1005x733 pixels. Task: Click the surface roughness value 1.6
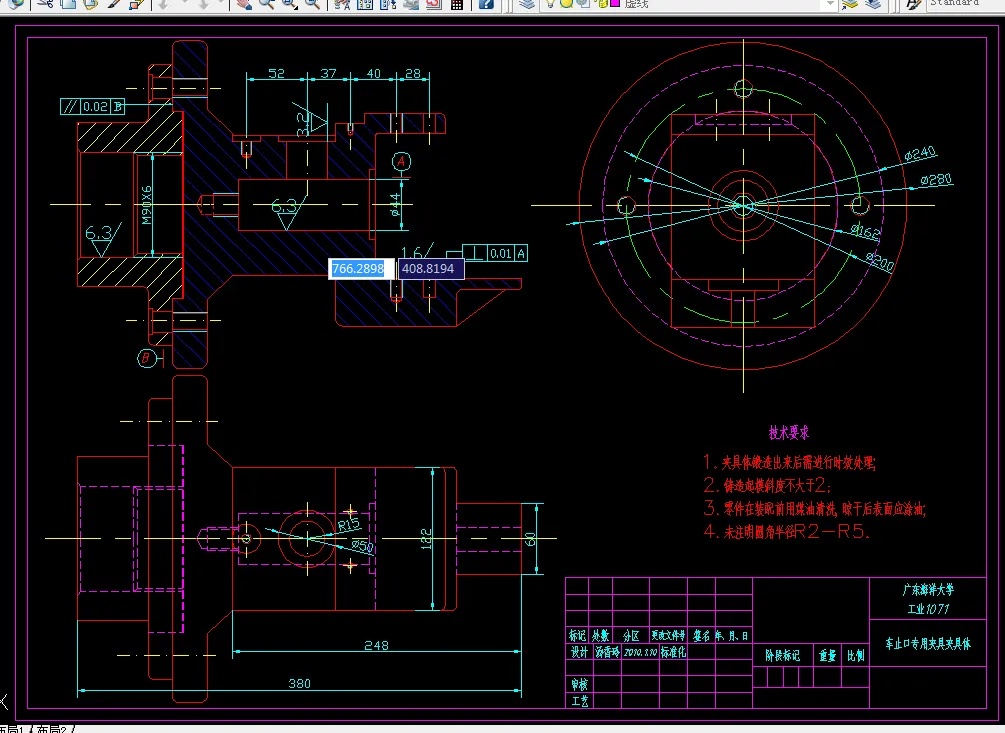coord(411,252)
